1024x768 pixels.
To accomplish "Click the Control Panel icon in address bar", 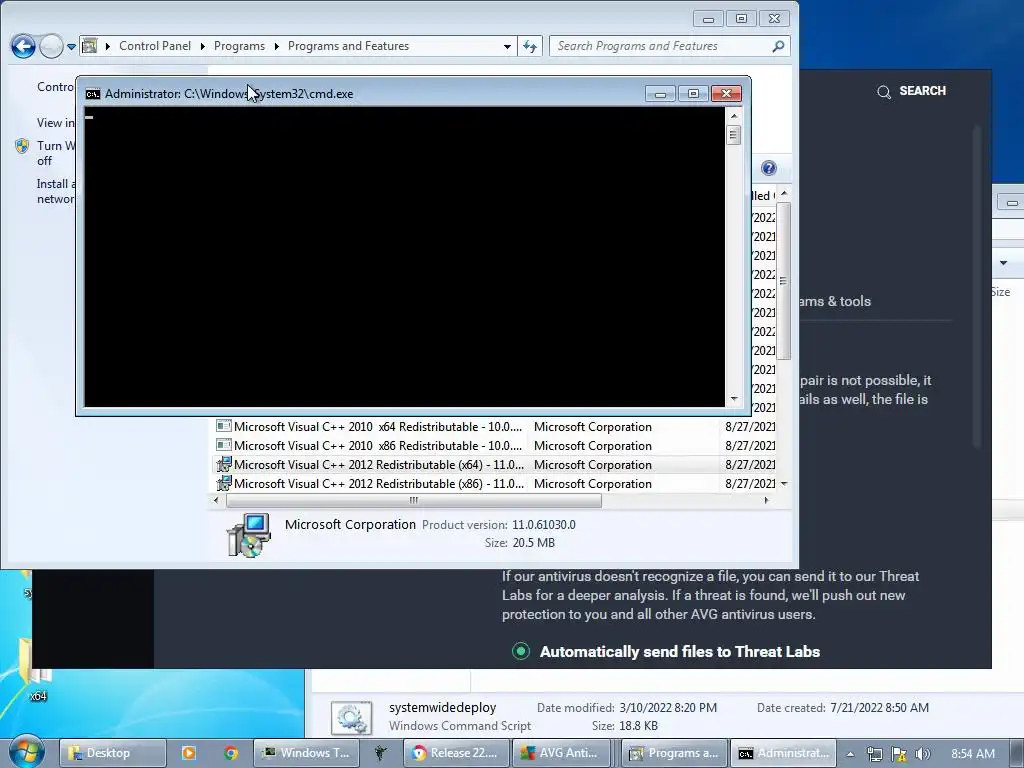I will (89, 46).
